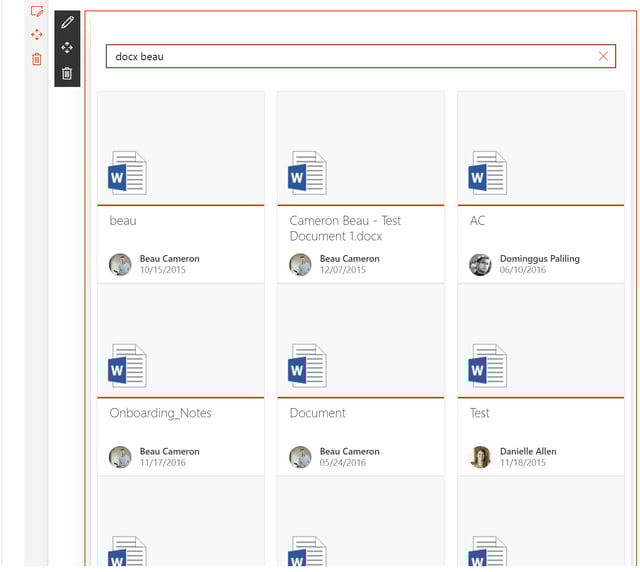Click the date '10/15/2015'
The image size is (640, 572).
(x=163, y=270)
